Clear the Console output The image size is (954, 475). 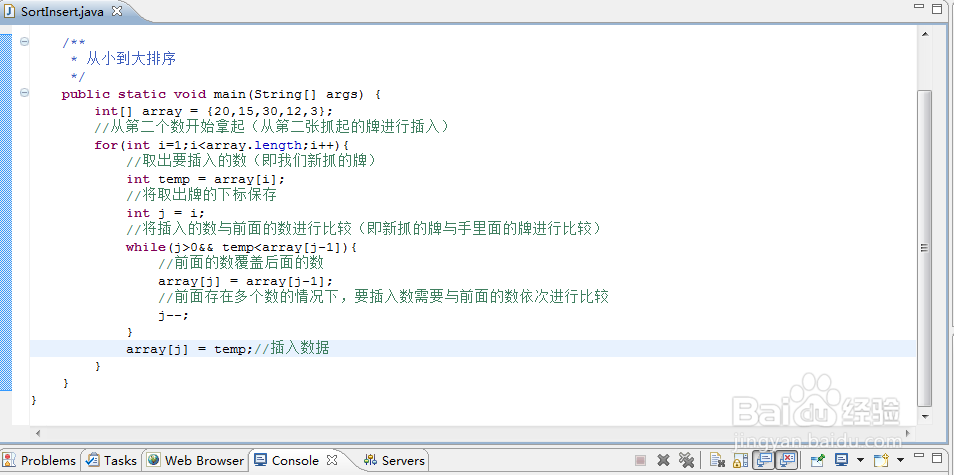click(717, 460)
